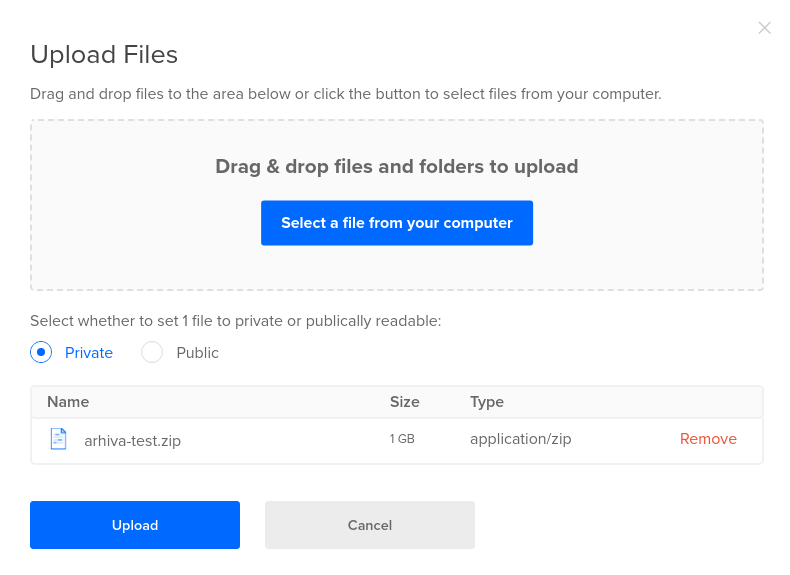
Task: Click the Drag & drop heading text
Action: pyautogui.click(x=397, y=166)
